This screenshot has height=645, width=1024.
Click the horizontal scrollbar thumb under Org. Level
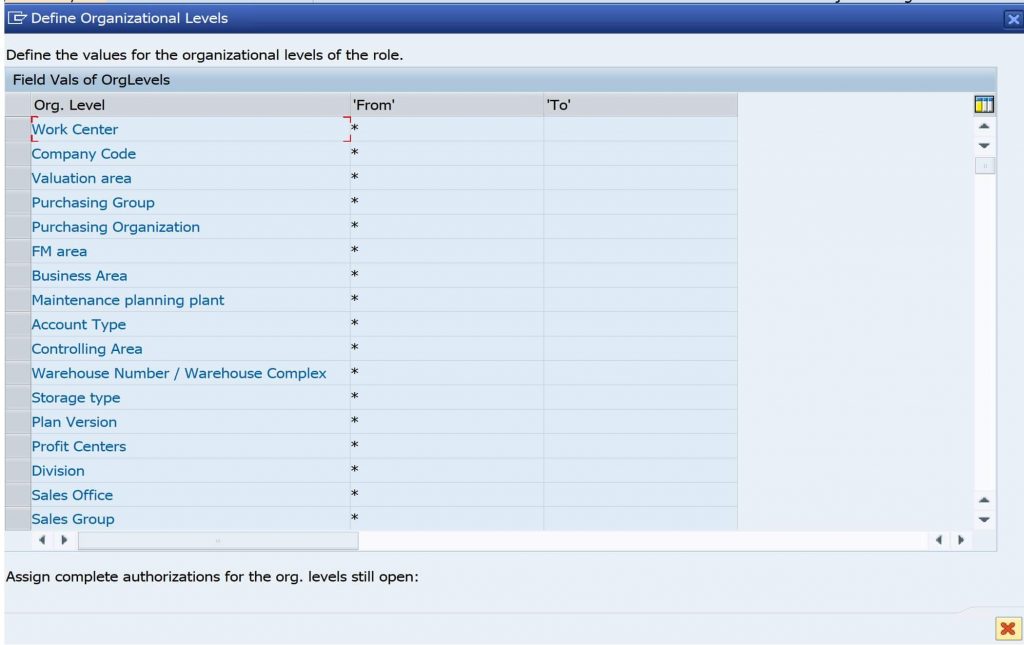click(x=218, y=541)
